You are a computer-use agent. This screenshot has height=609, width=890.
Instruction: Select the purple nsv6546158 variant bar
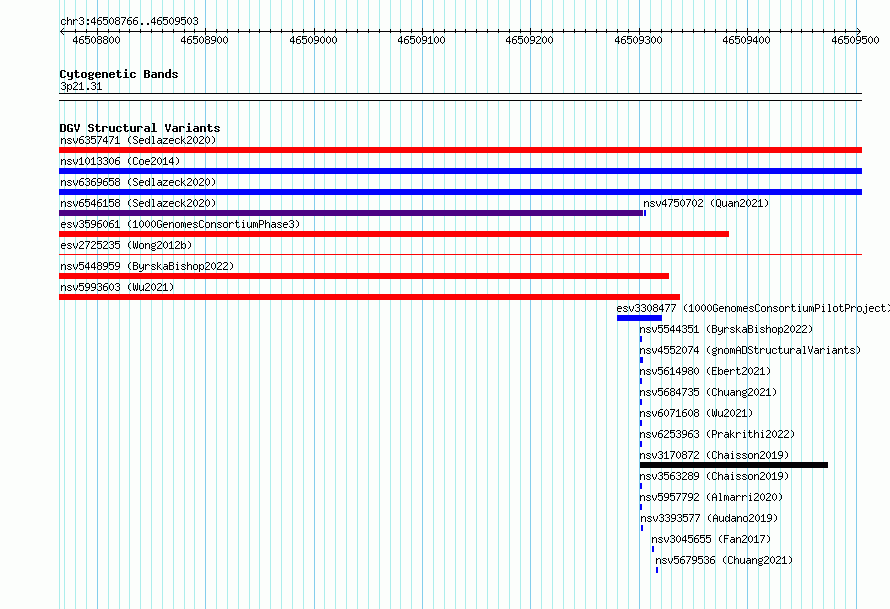click(351, 213)
